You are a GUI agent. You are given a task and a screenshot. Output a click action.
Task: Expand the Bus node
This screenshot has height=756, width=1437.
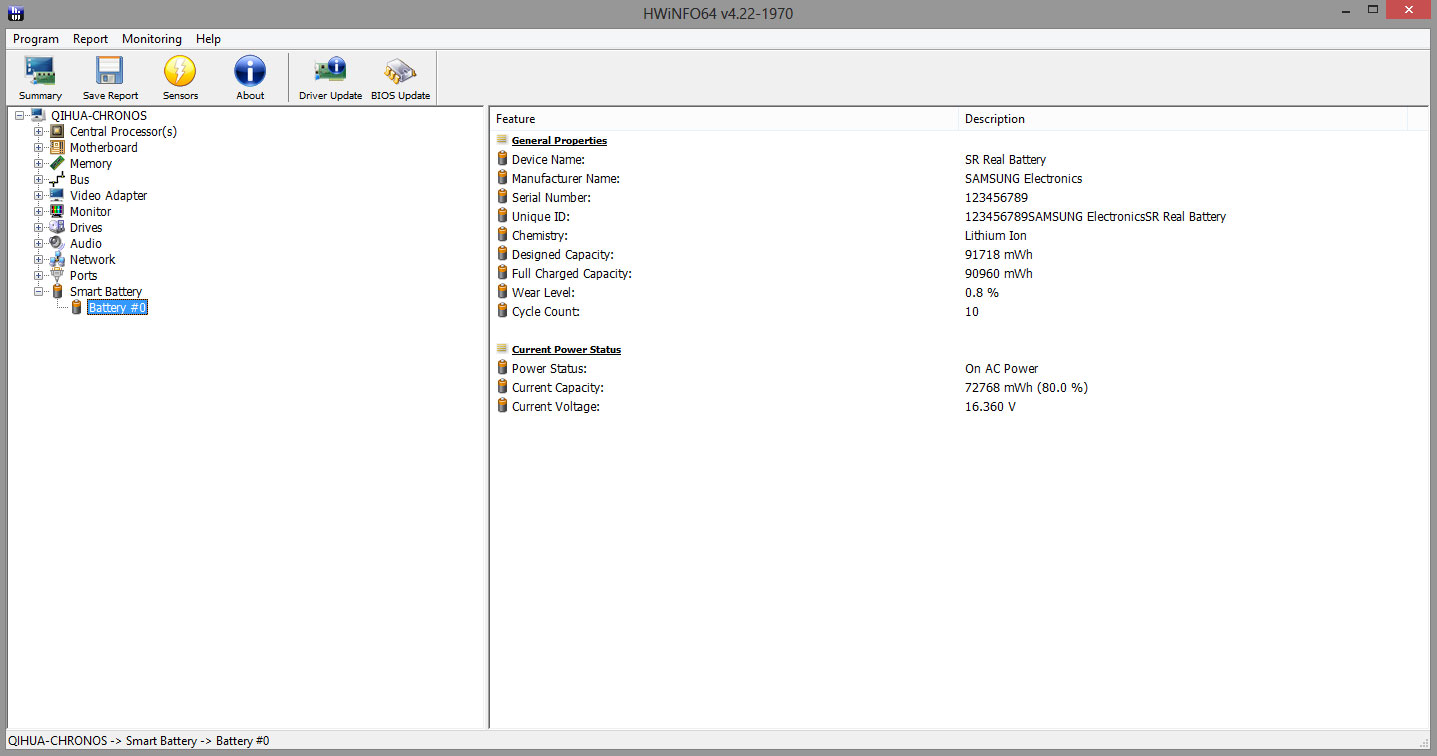point(39,180)
